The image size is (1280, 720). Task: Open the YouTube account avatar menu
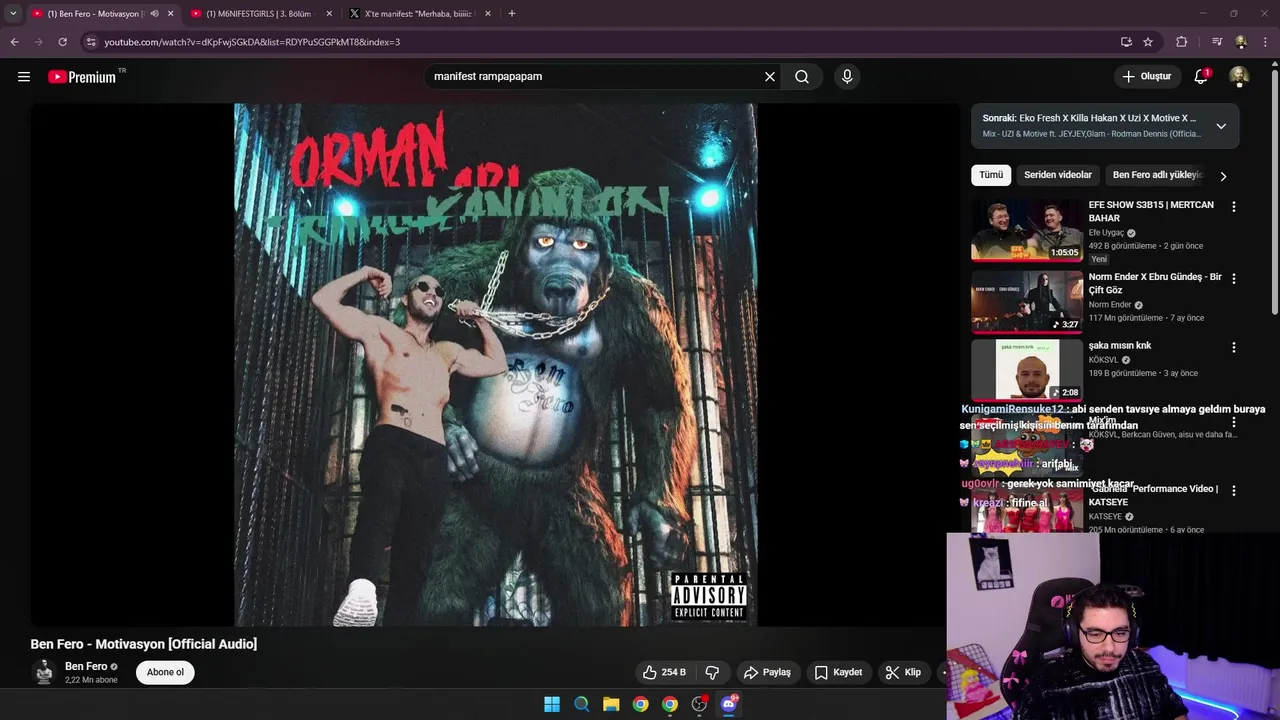(x=1239, y=76)
